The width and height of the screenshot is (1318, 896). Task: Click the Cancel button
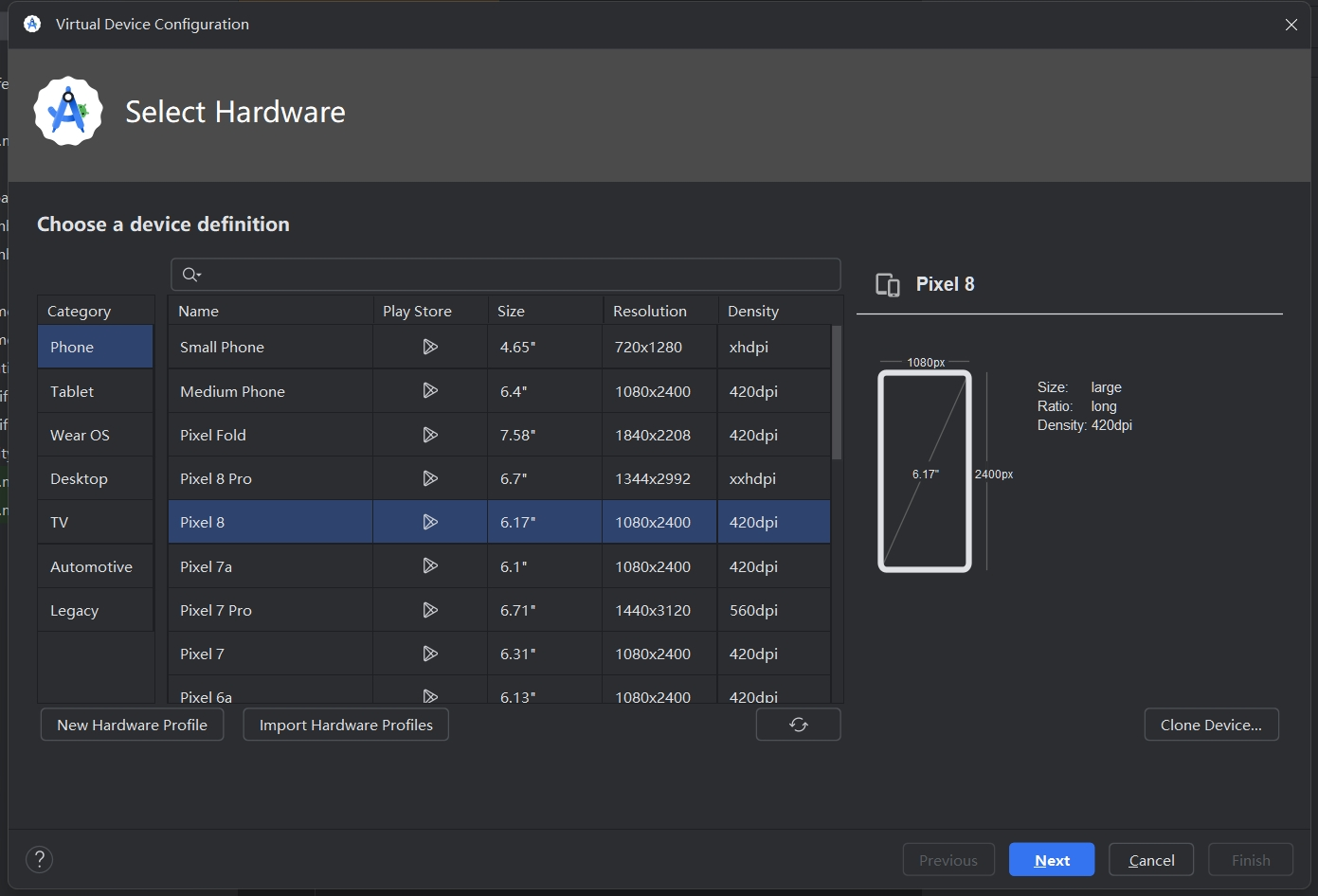[x=1151, y=860]
